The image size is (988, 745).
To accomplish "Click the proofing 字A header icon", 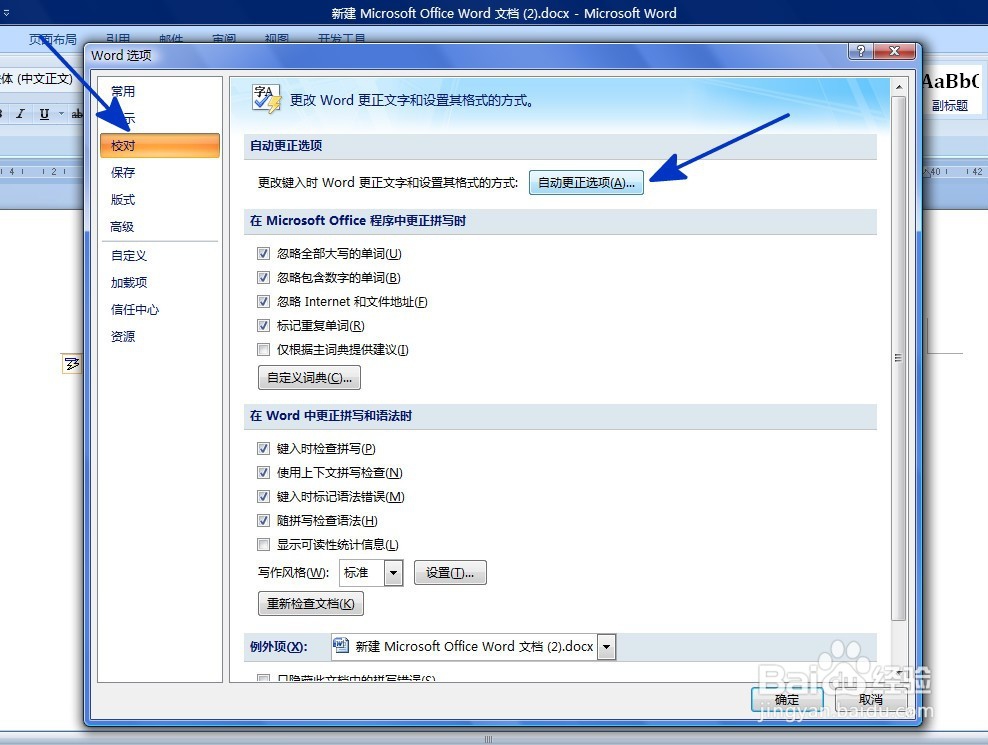I will [x=266, y=100].
